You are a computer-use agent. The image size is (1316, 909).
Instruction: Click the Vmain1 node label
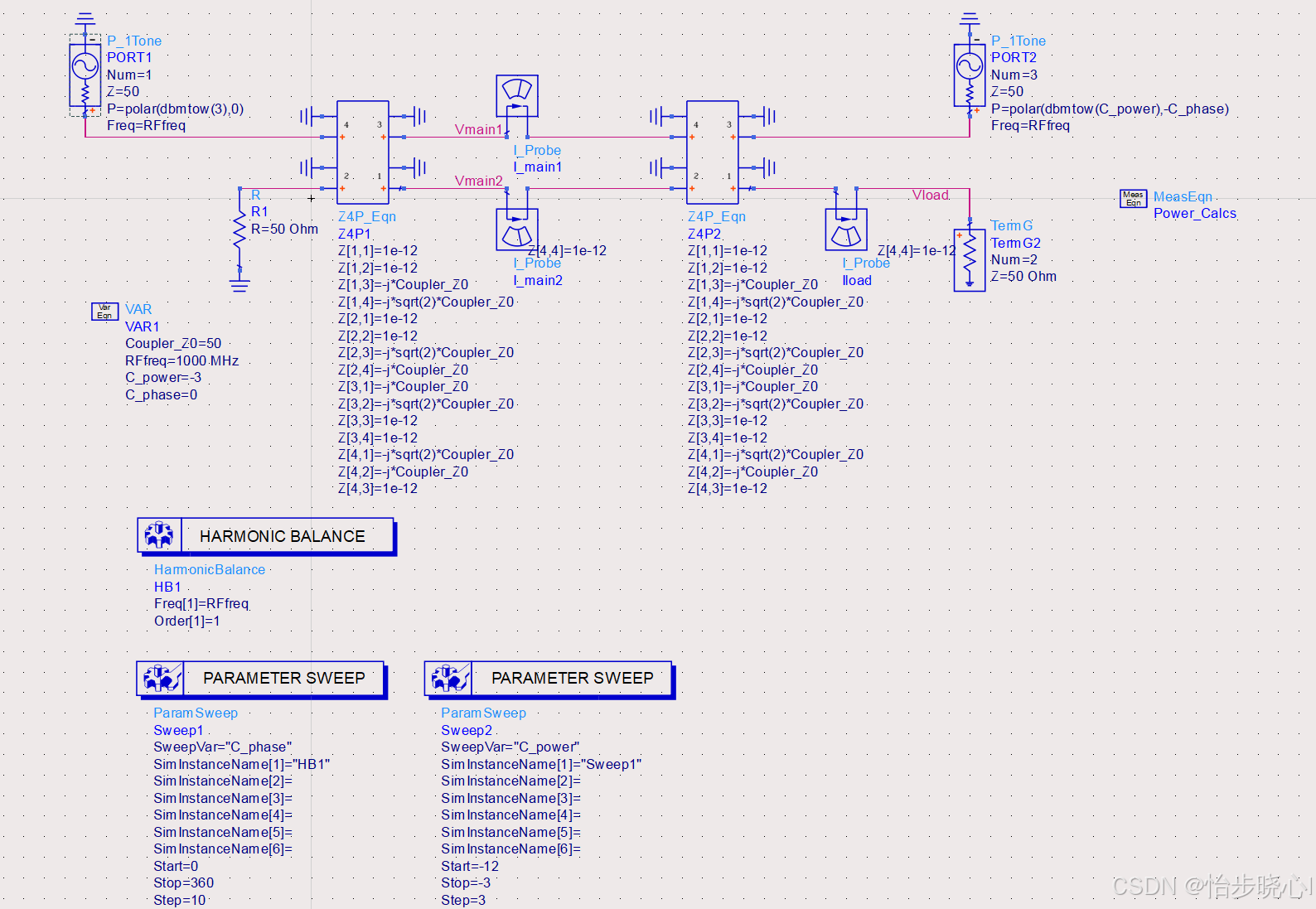[479, 129]
